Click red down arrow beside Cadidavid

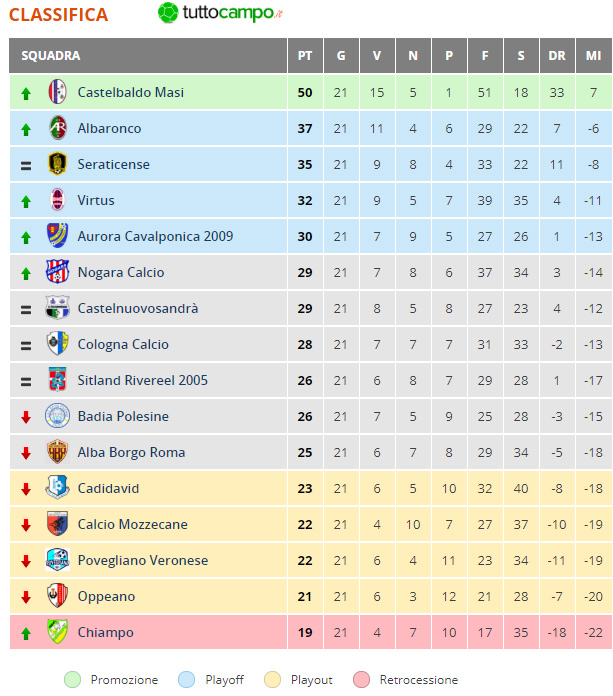[x=26, y=489]
